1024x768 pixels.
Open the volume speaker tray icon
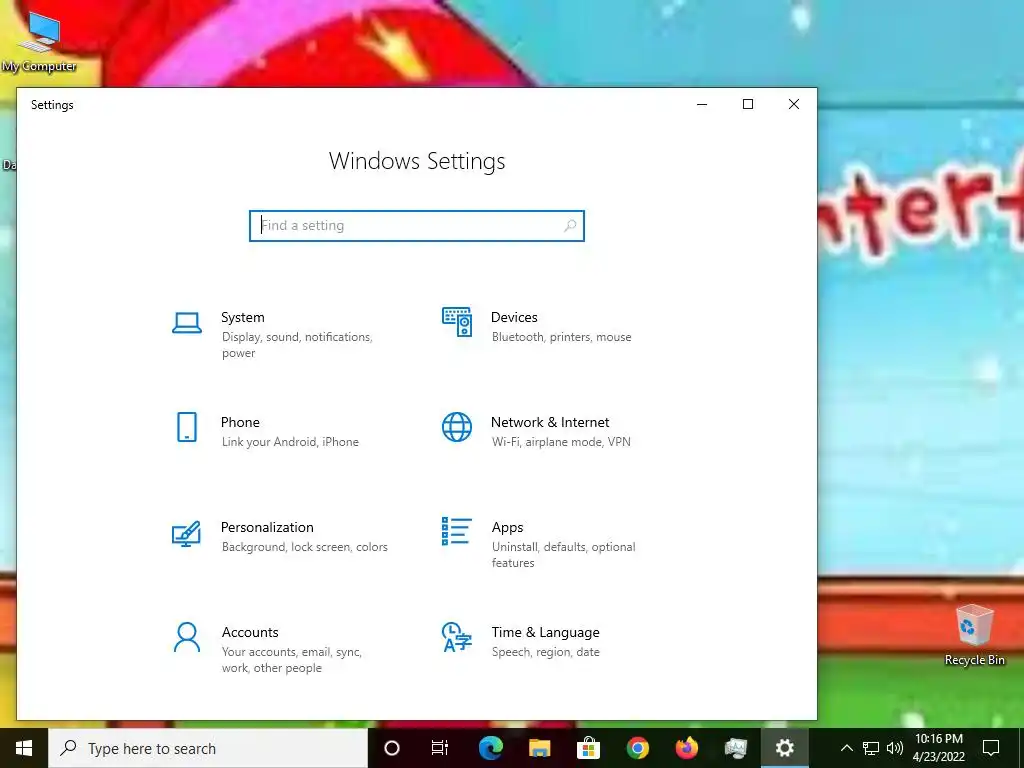[x=895, y=748]
